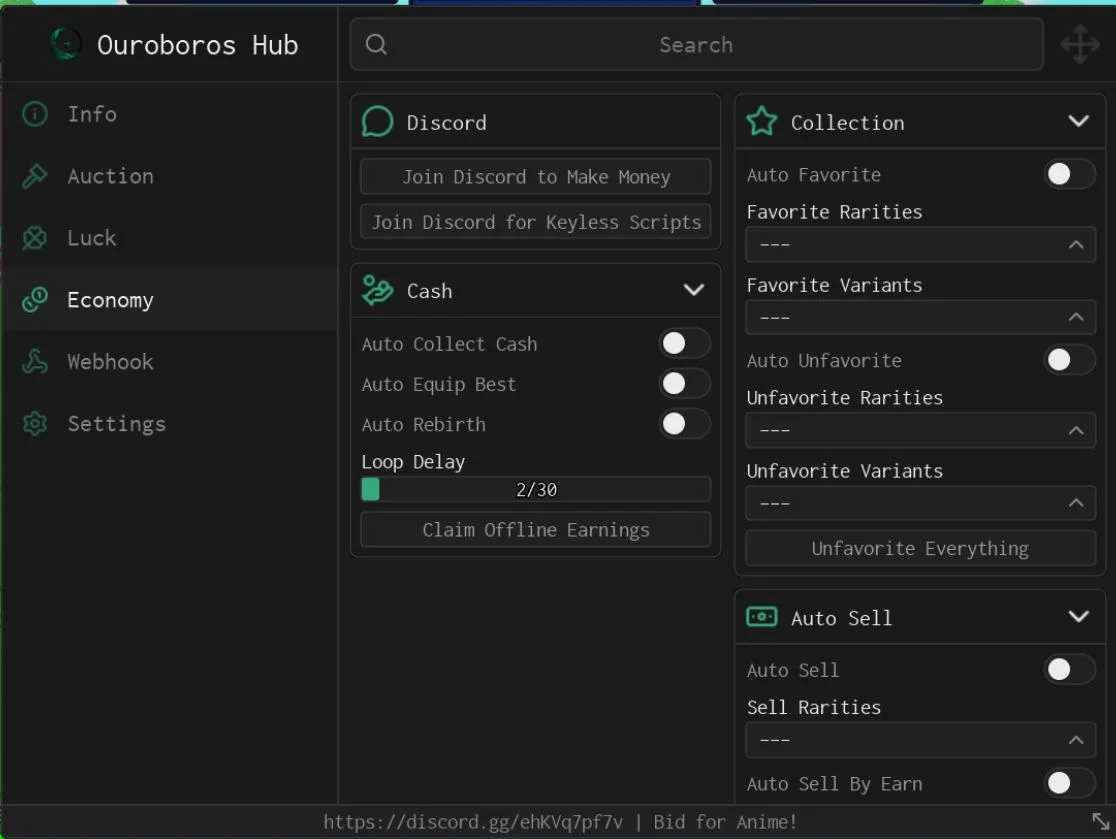The image size is (1116, 839).
Task: Click the Settings gear icon
Action: tap(35, 423)
